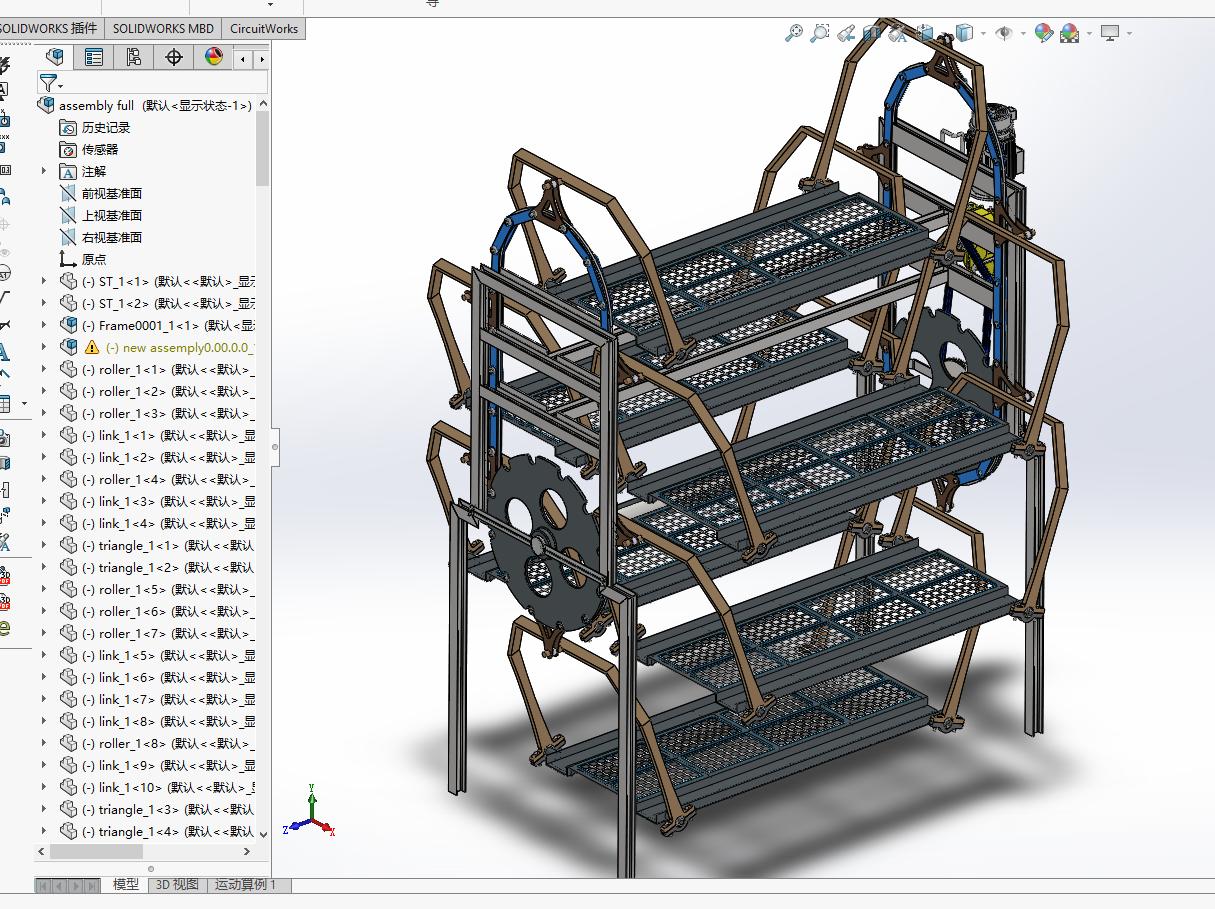Select the SOLIDWORKS MBD tab
1215x909 pixels.
[x=163, y=28]
